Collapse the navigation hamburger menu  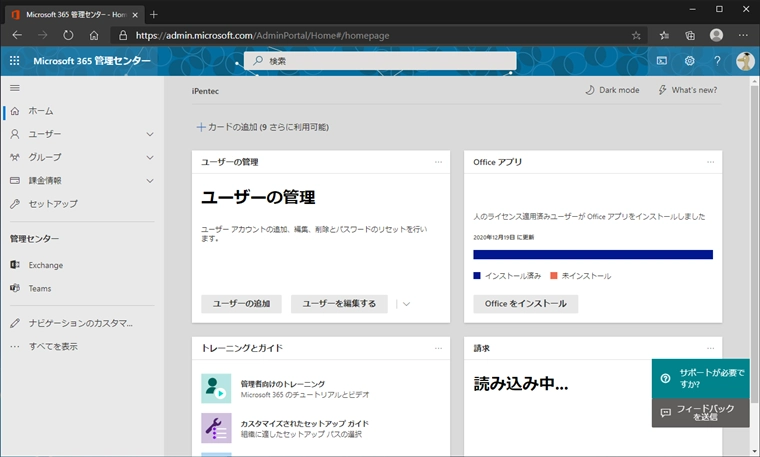15,88
